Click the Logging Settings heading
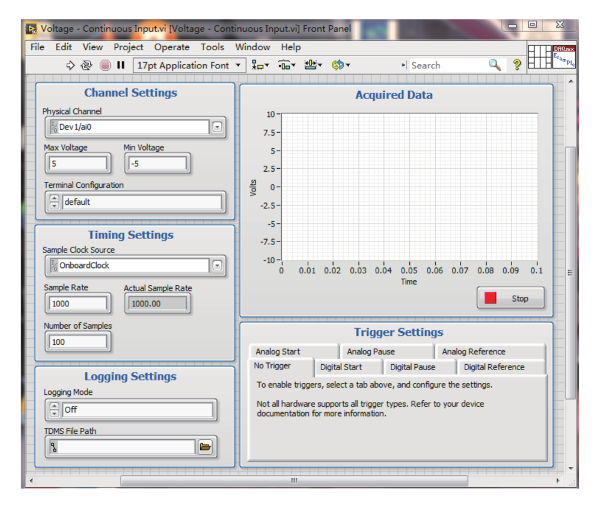 click(x=130, y=376)
